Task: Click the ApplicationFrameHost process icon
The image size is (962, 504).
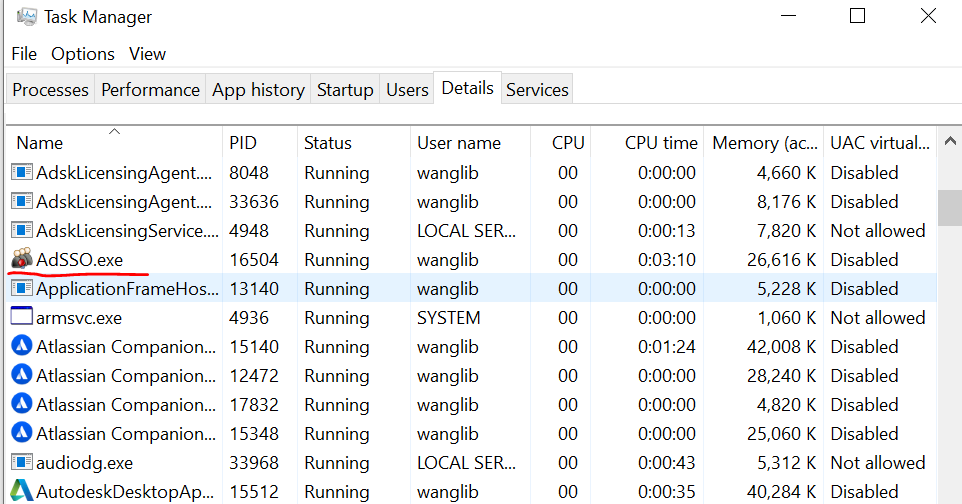Action: 21,289
